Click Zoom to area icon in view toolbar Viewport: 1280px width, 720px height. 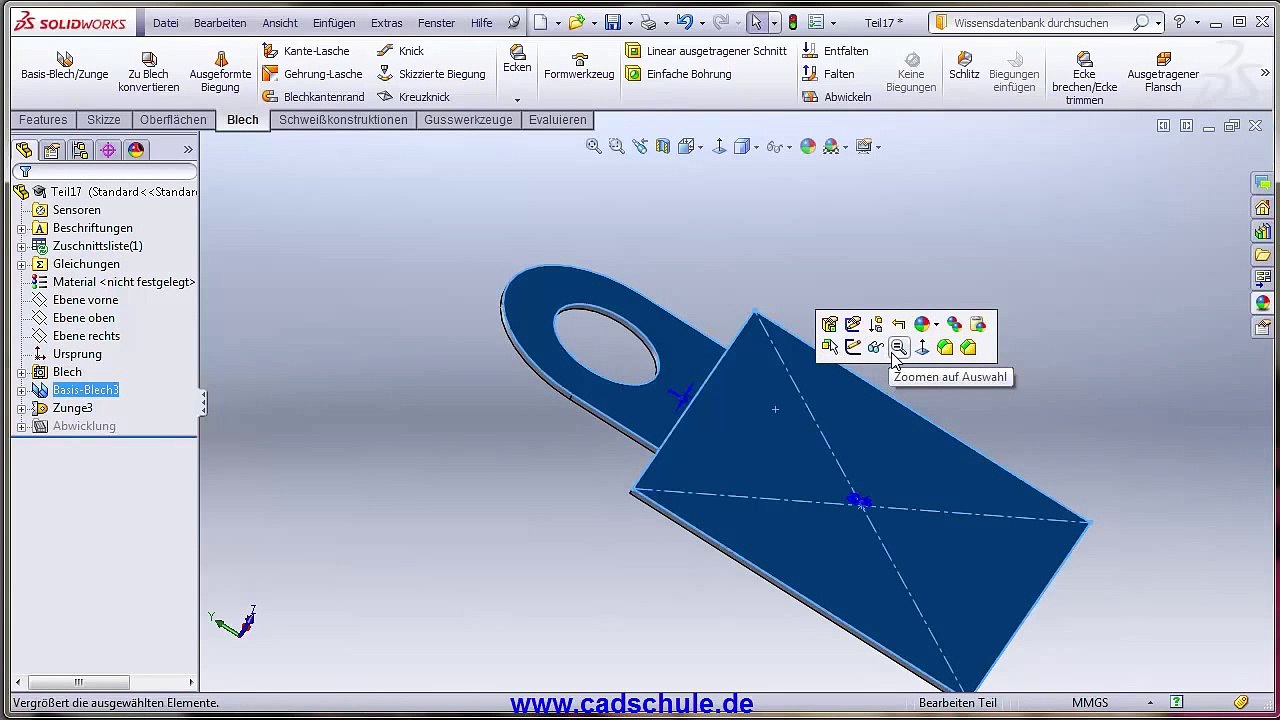(x=617, y=147)
